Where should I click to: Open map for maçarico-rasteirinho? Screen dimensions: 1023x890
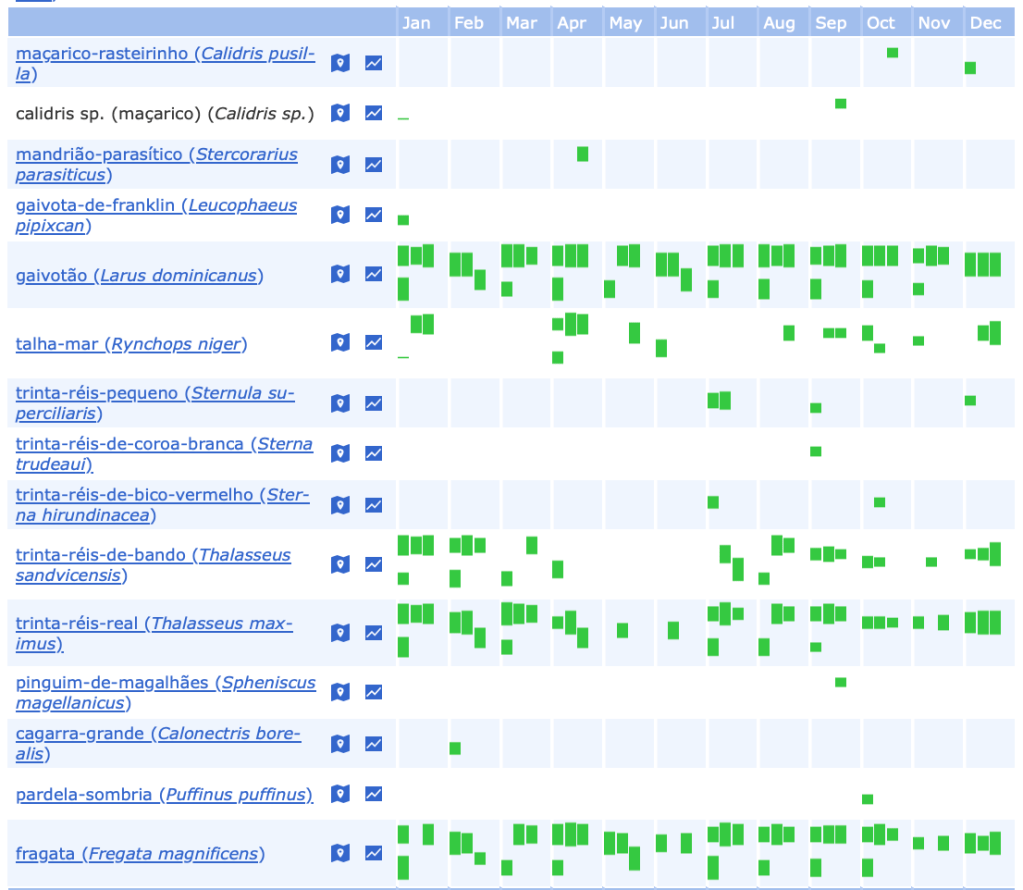pyautogui.click(x=340, y=63)
